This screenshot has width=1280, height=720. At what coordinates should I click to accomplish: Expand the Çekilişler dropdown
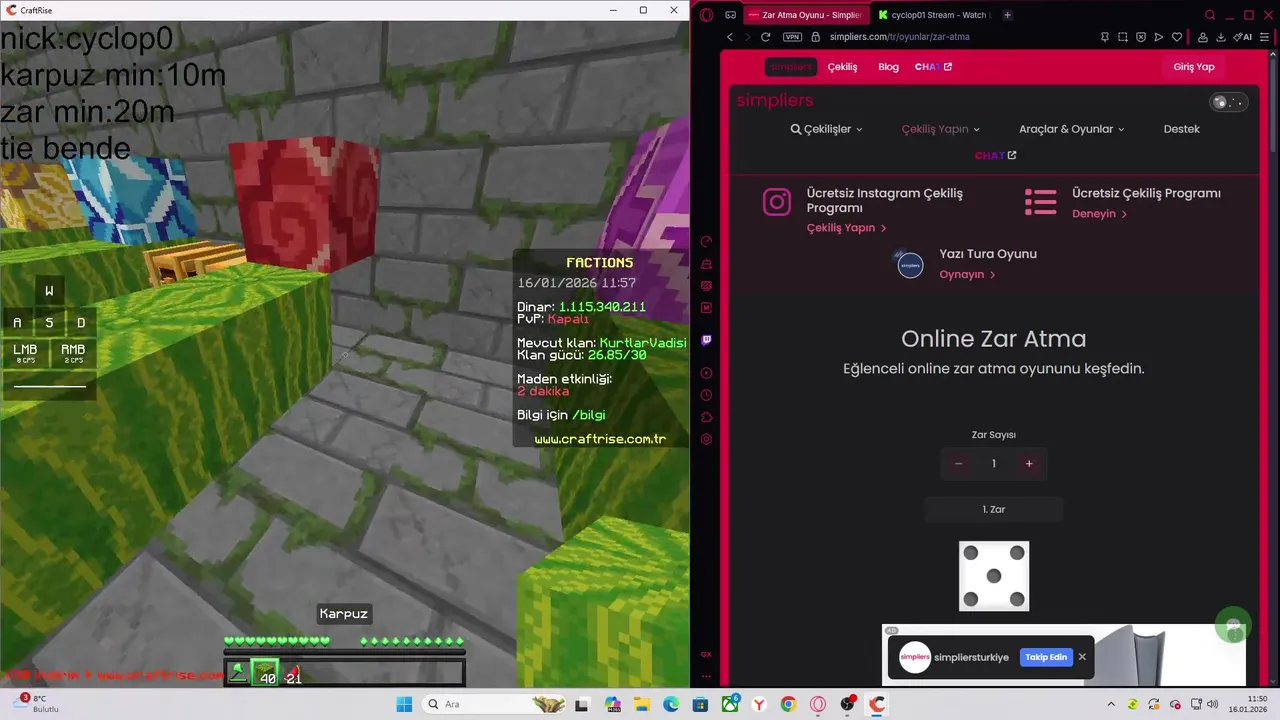pos(826,129)
